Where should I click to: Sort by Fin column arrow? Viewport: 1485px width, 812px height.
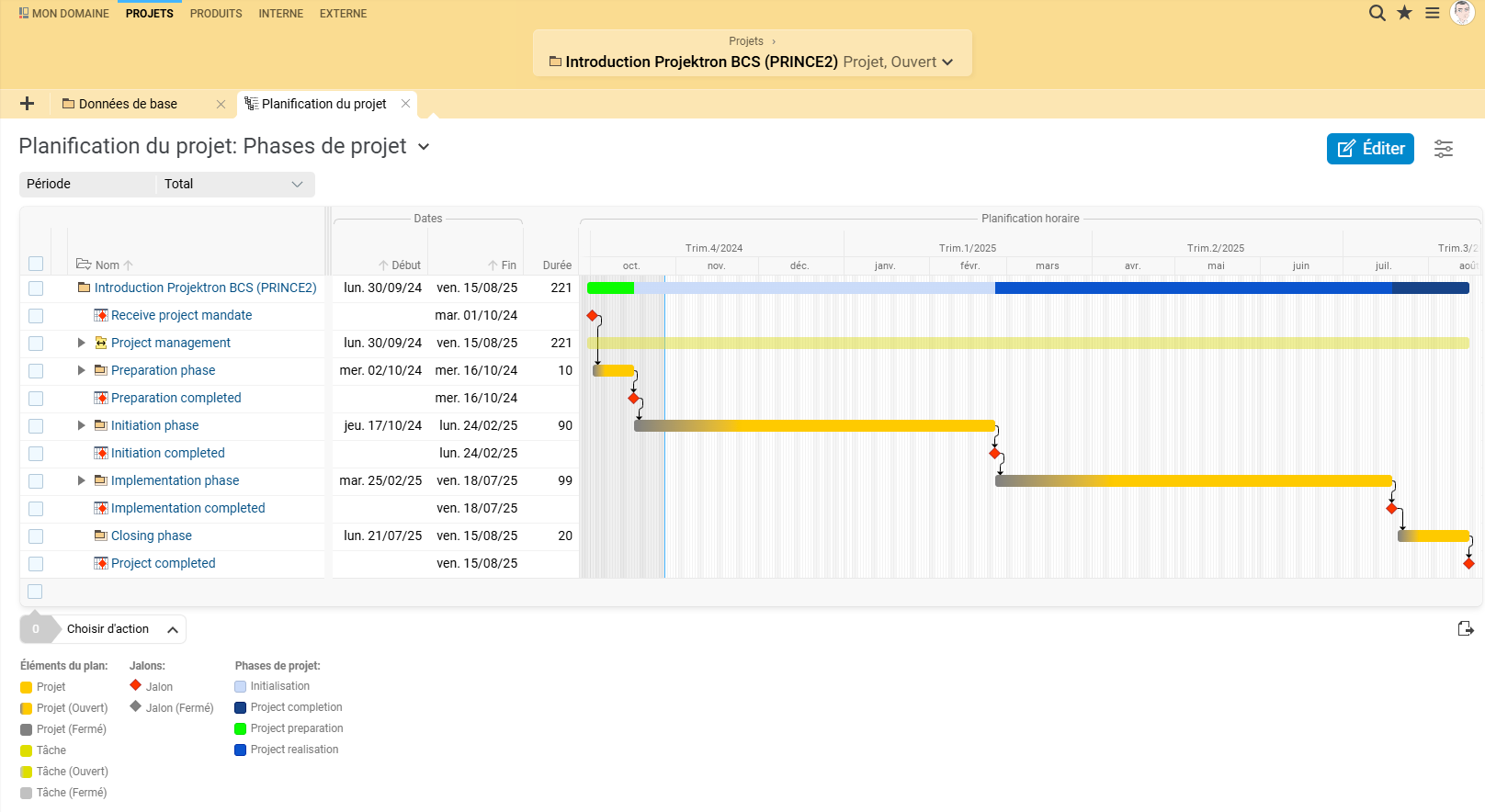493,265
